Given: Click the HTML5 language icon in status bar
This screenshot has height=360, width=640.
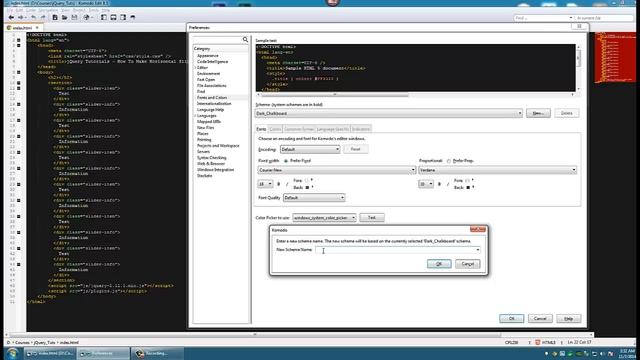Looking at the screenshot, I should [x=538, y=342].
